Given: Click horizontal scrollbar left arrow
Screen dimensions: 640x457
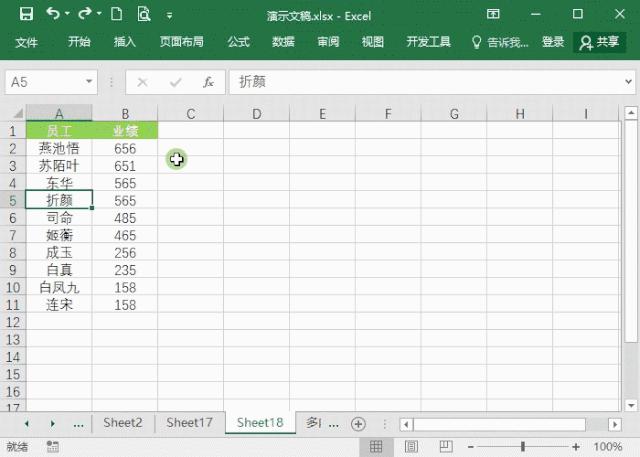Looking at the screenshot, I should click(x=406, y=424).
